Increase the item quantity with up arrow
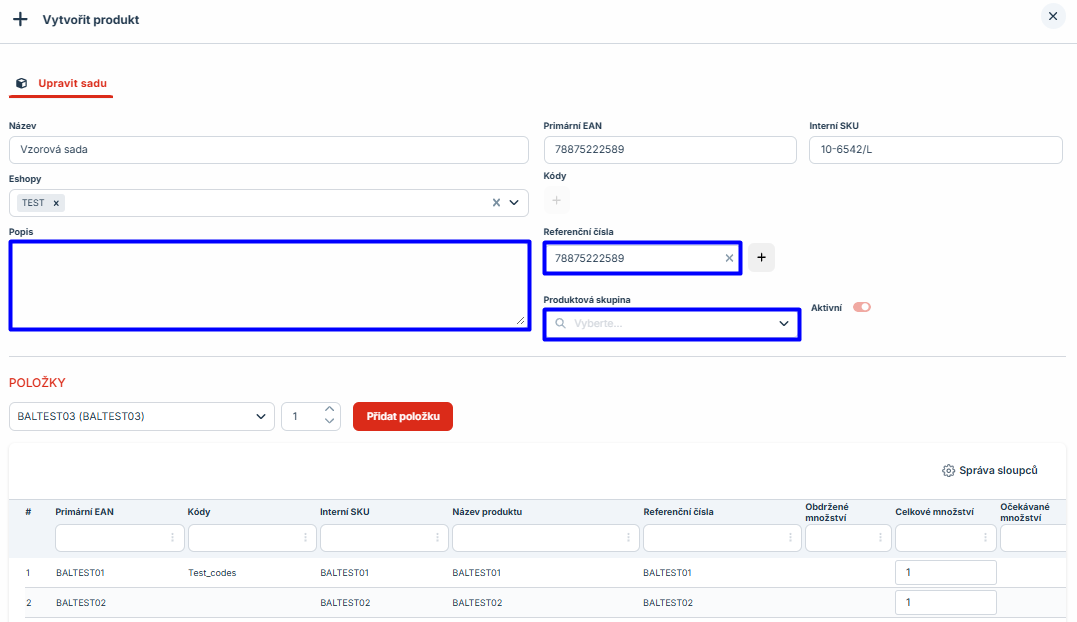 coord(330,410)
